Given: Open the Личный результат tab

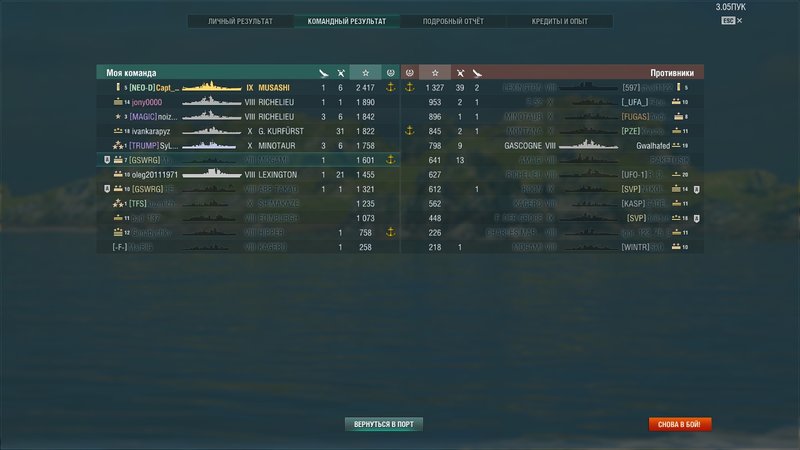Looking at the screenshot, I should click(240, 21).
